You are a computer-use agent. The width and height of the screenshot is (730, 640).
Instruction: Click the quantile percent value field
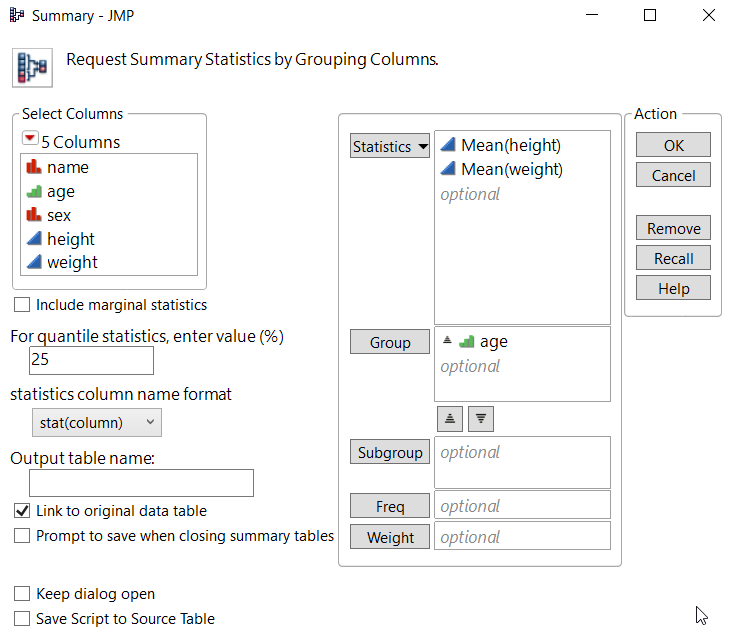pos(92,360)
